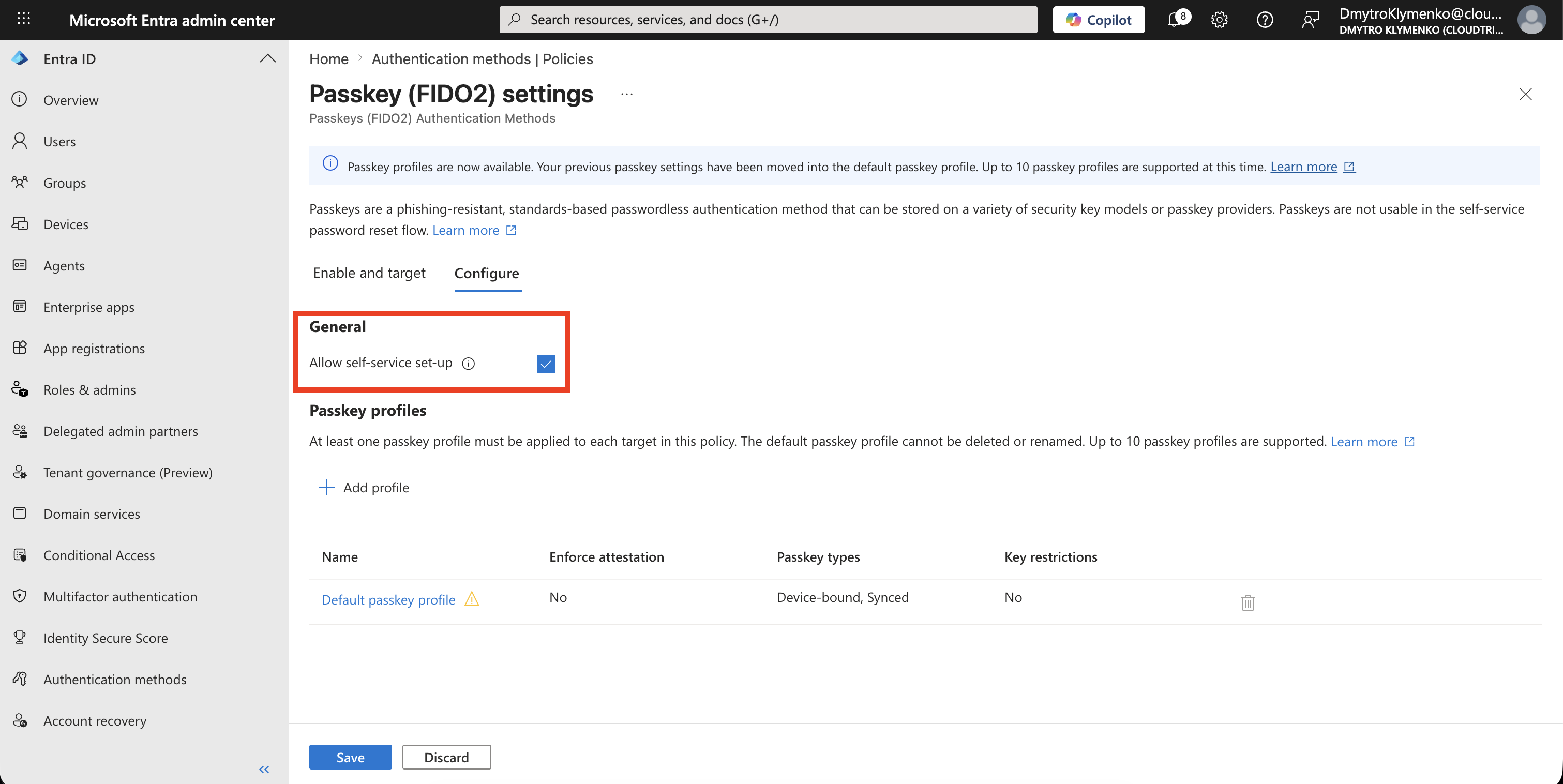Click the Identity Secure Score trophy icon
The image size is (1563, 784).
click(x=20, y=637)
